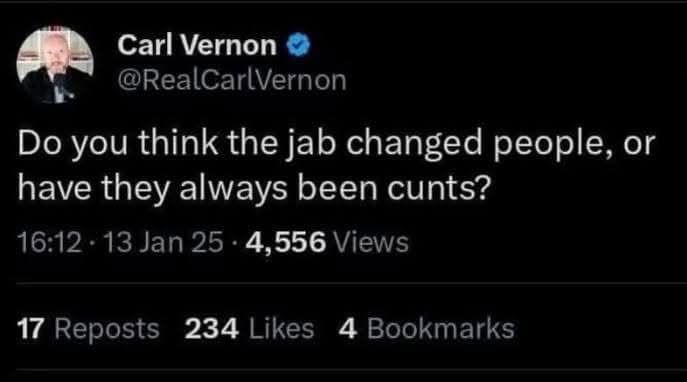Show the Likes list label

[x=282, y=329]
